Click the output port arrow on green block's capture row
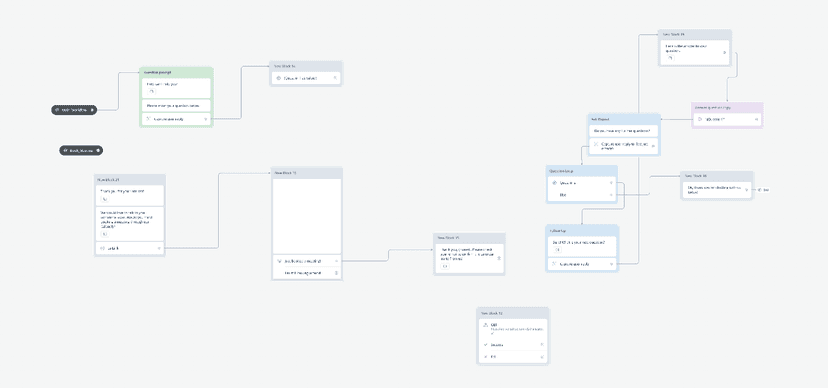The height and width of the screenshot is (388, 828). (205, 119)
